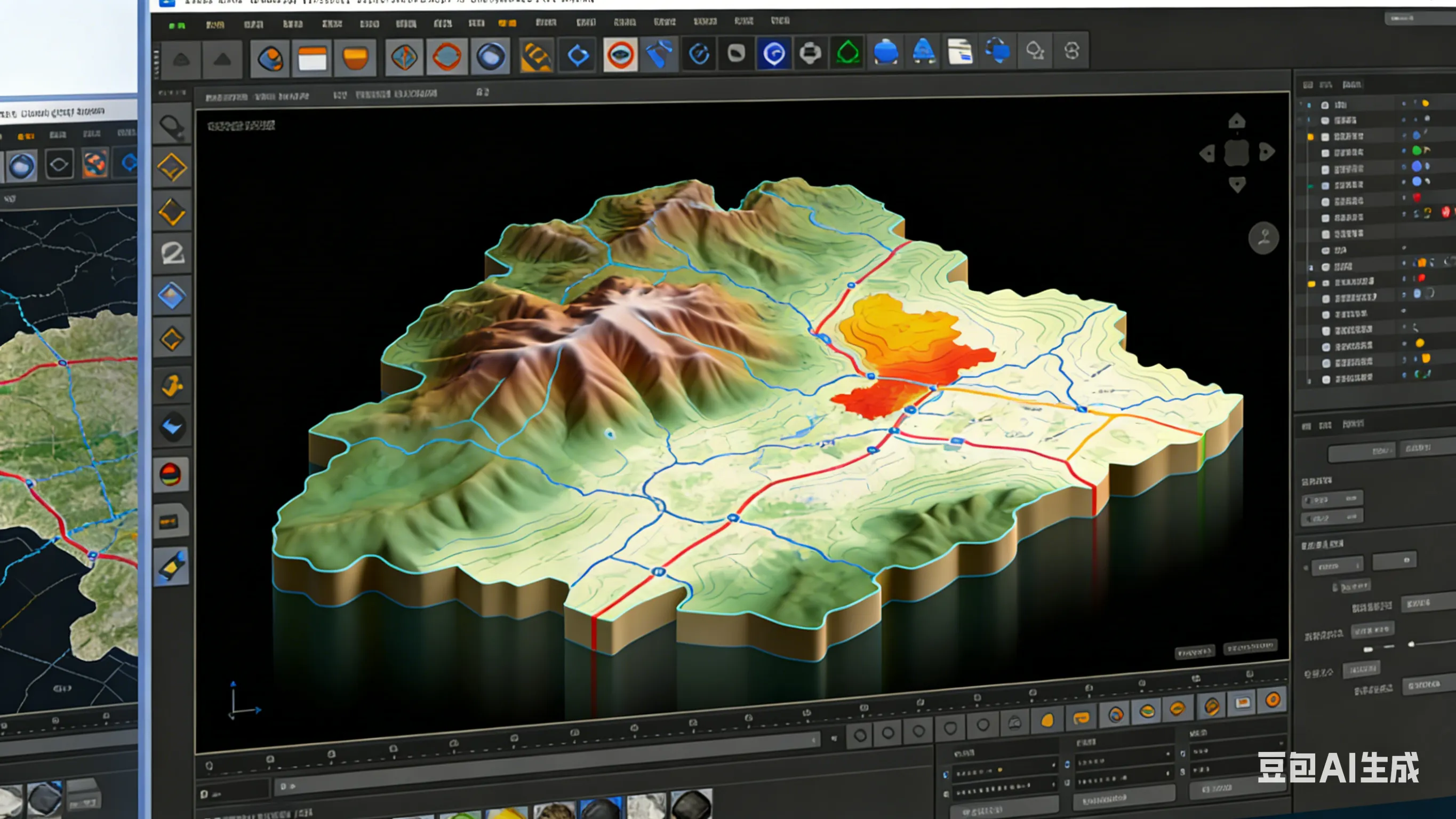This screenshot has width=1456, height=819.
Task: Select the white and orange window toolbar icon
Action: (x=312, y=58)
